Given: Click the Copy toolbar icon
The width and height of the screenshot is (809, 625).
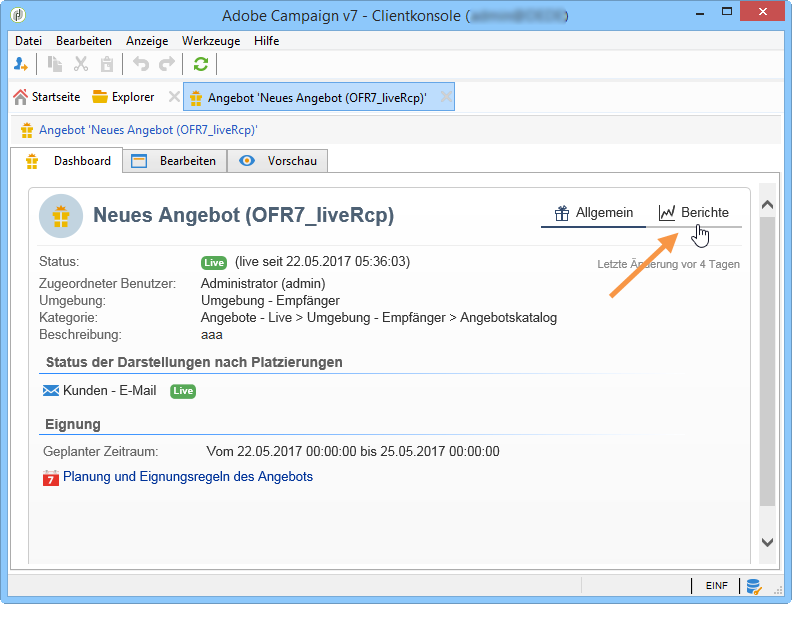Looking at the screenshot, I should (55, 64).
